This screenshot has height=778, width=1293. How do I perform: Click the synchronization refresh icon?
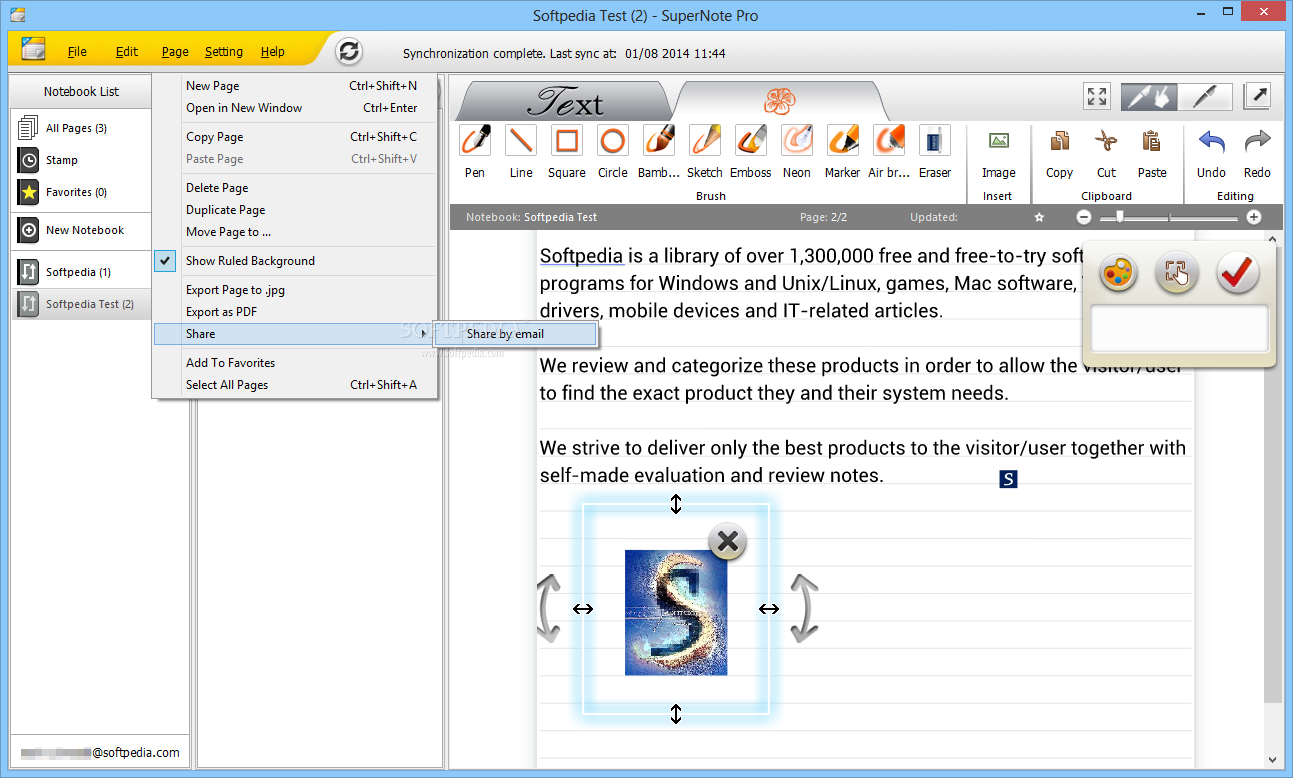[348, 51]
